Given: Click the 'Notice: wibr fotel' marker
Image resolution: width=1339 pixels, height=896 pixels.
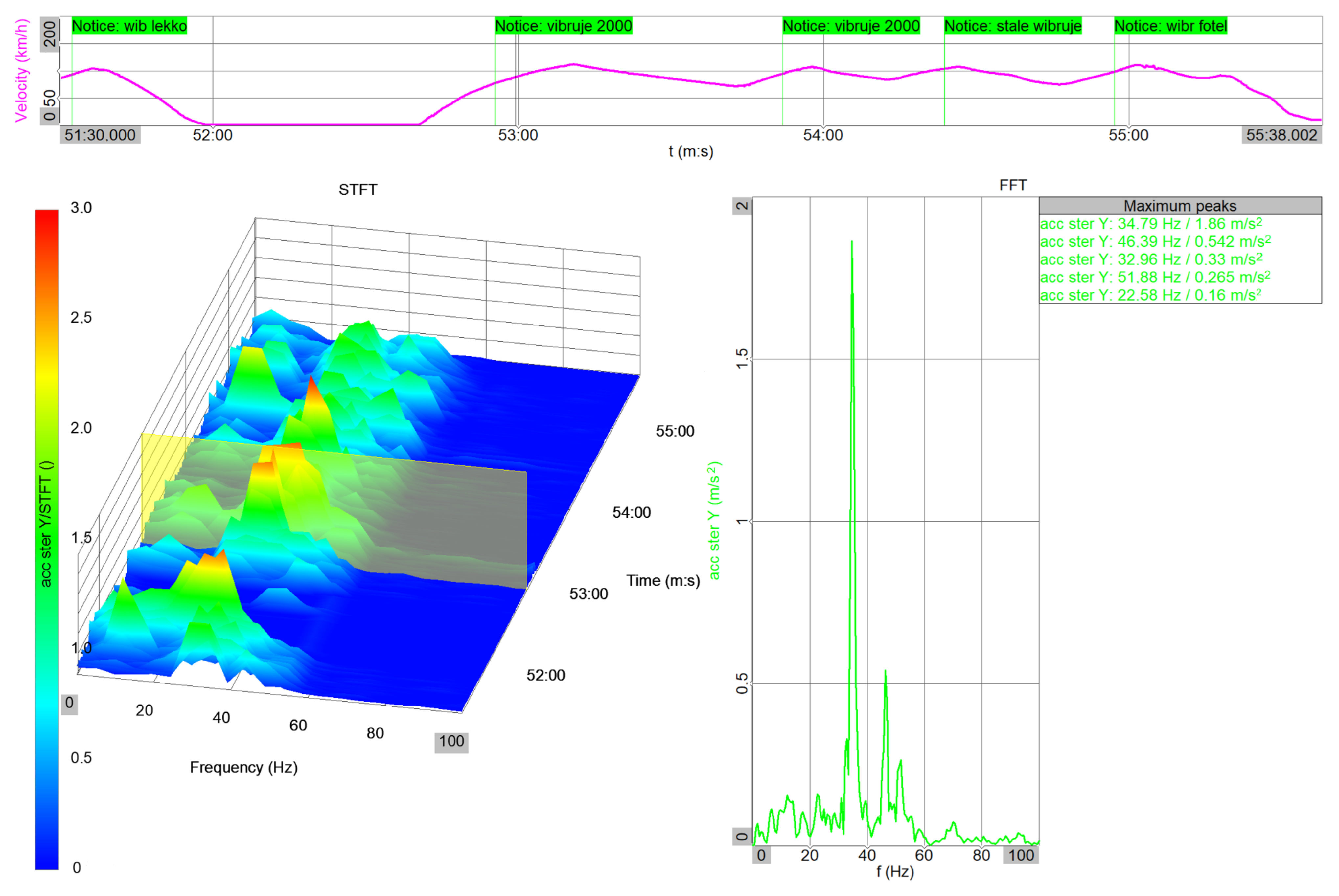Looking at the screenshot, I should click(1170, 26).
